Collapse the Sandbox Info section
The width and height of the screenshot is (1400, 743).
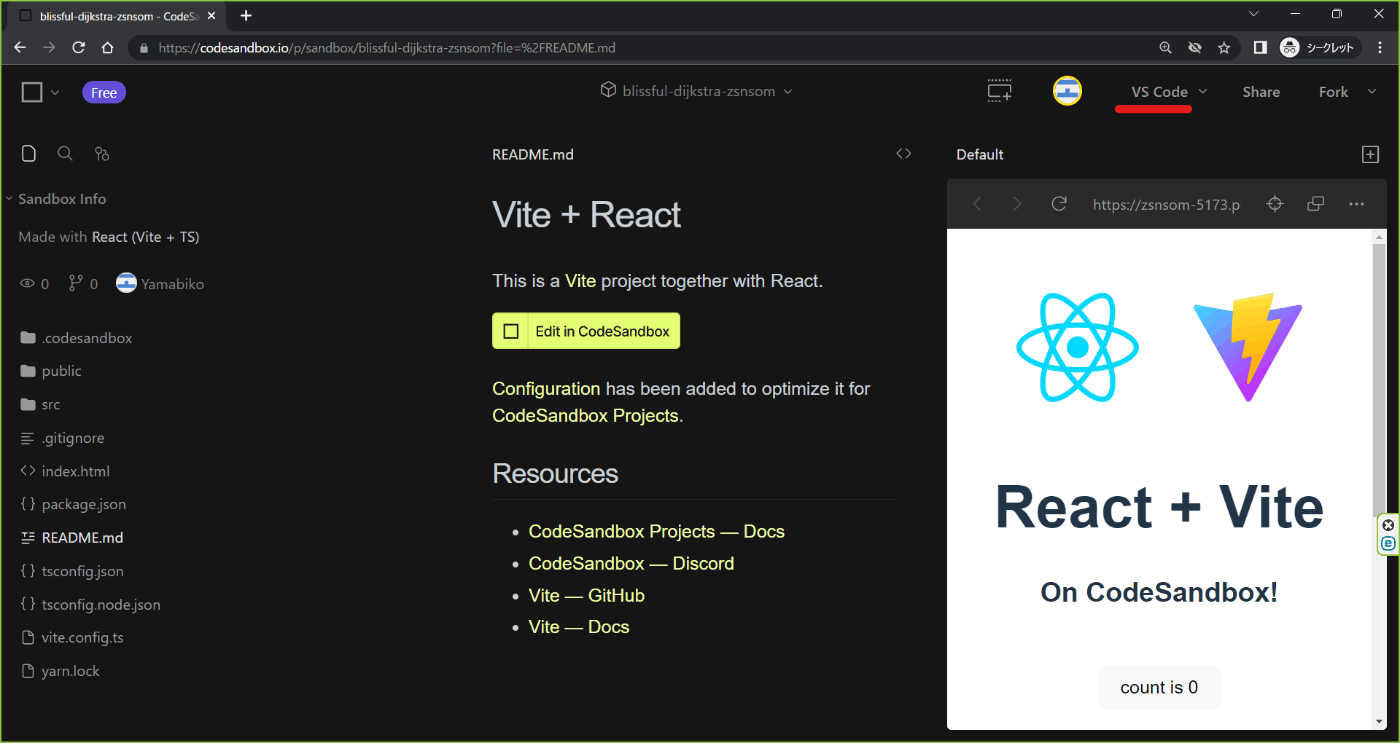pyautogui.click(x=55, y=199)
